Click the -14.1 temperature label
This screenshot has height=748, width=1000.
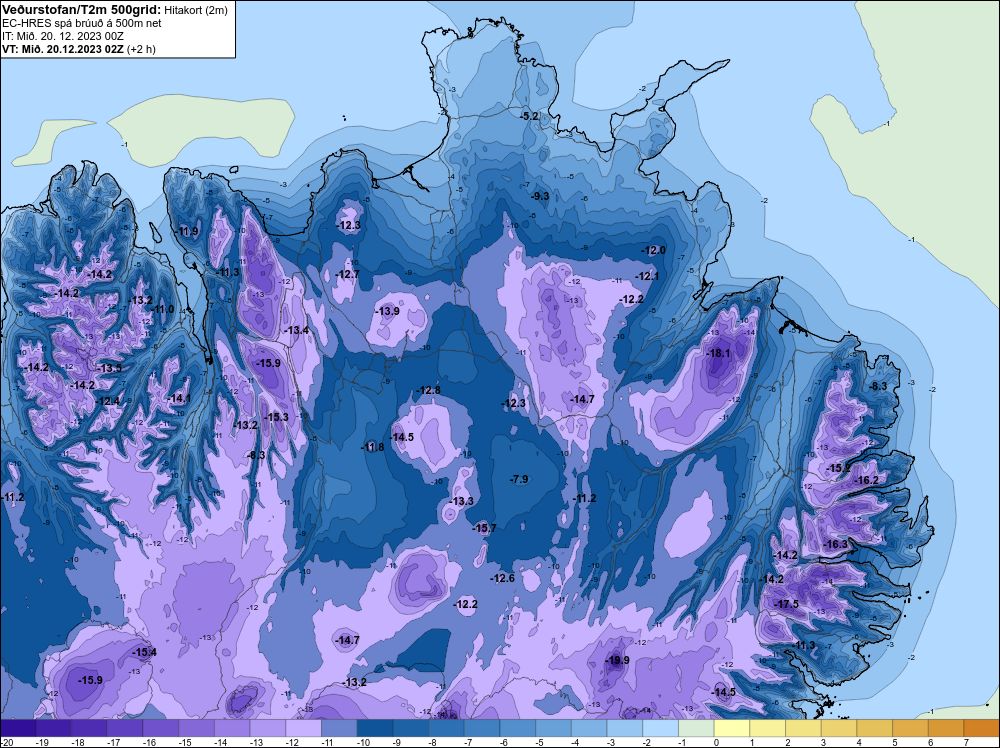click(x=179, y=398)
